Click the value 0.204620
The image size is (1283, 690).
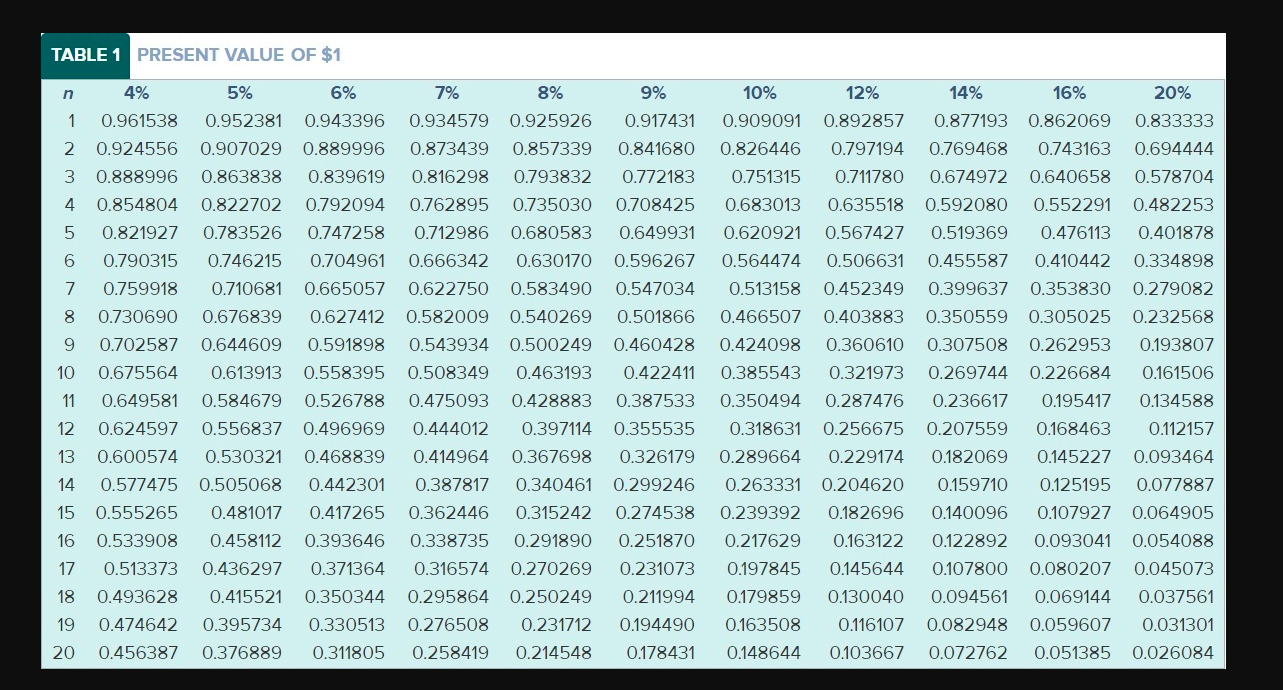pyautogui.click(x=863, y=485)
